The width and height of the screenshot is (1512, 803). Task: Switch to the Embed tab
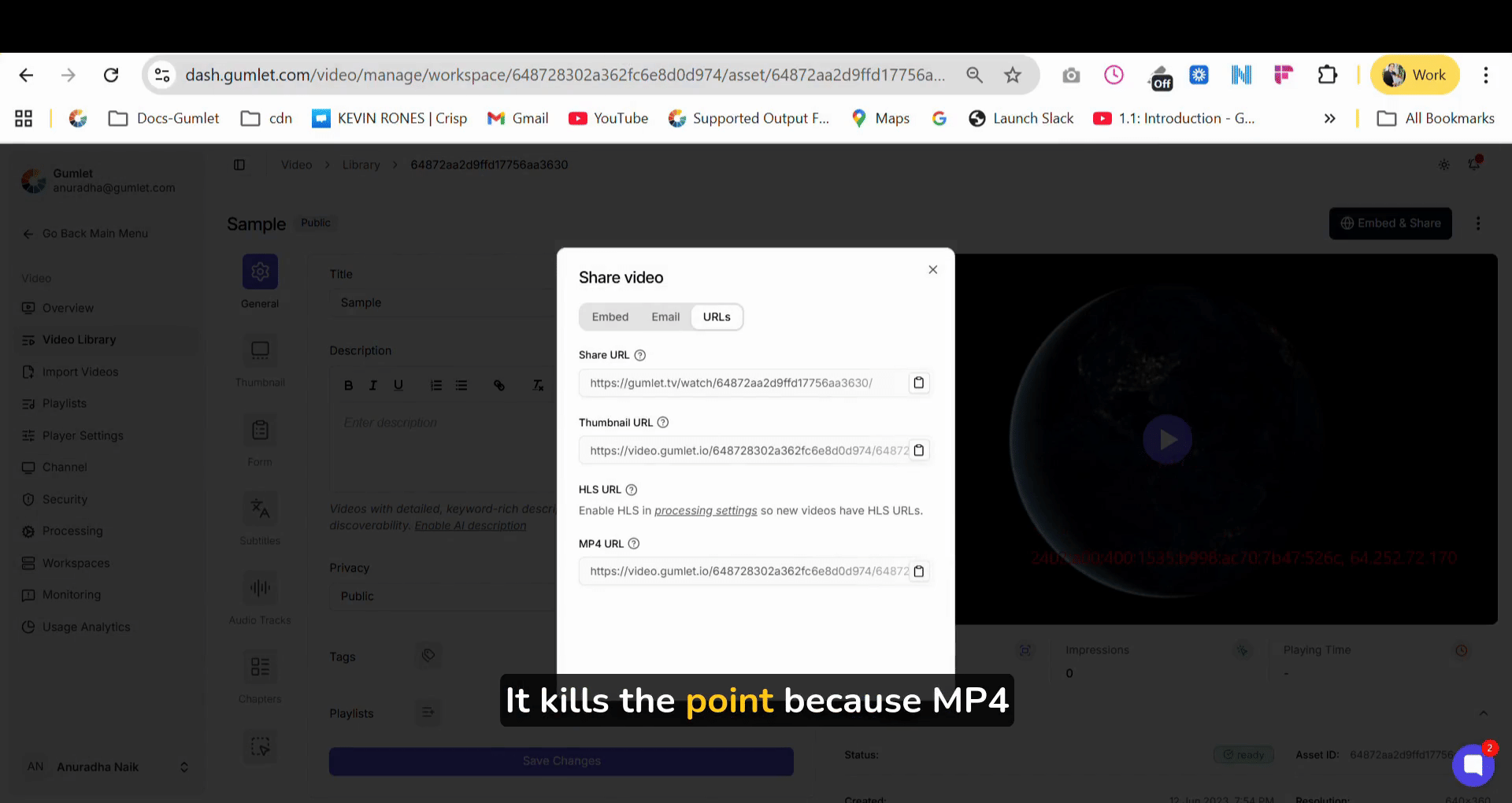[610, 316]
